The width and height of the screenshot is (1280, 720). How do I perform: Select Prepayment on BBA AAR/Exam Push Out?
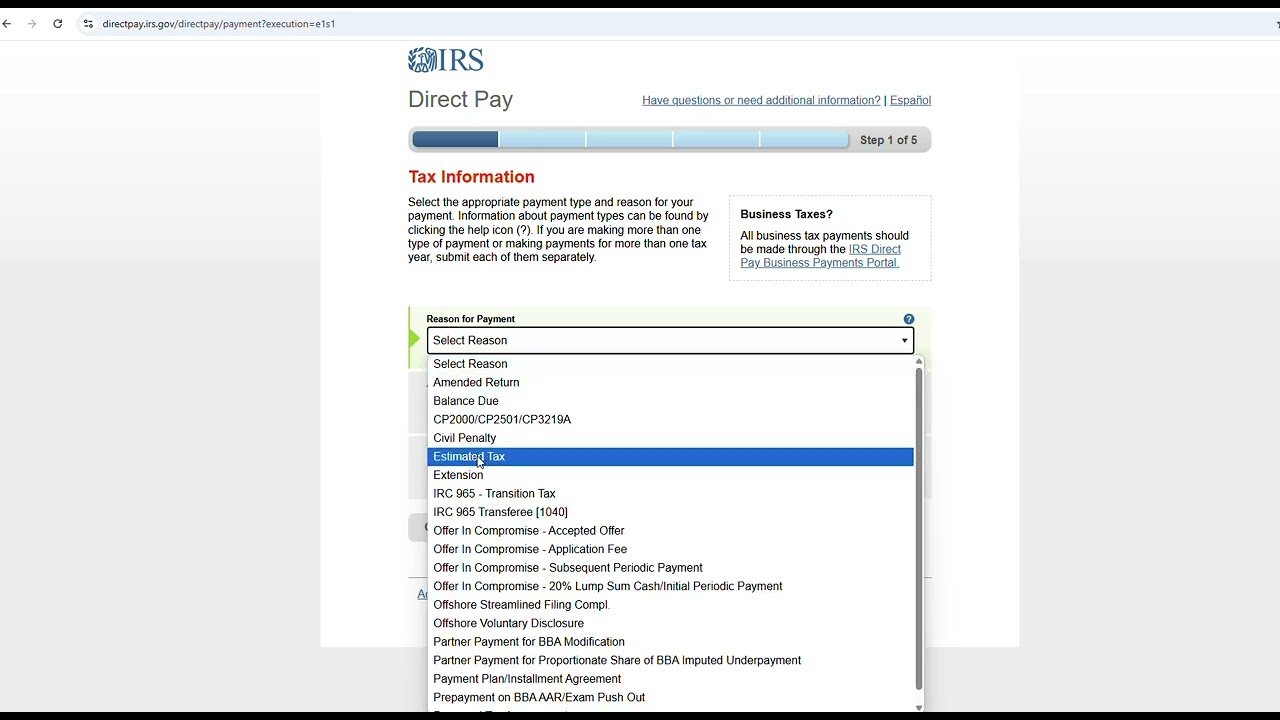(670, 697)
